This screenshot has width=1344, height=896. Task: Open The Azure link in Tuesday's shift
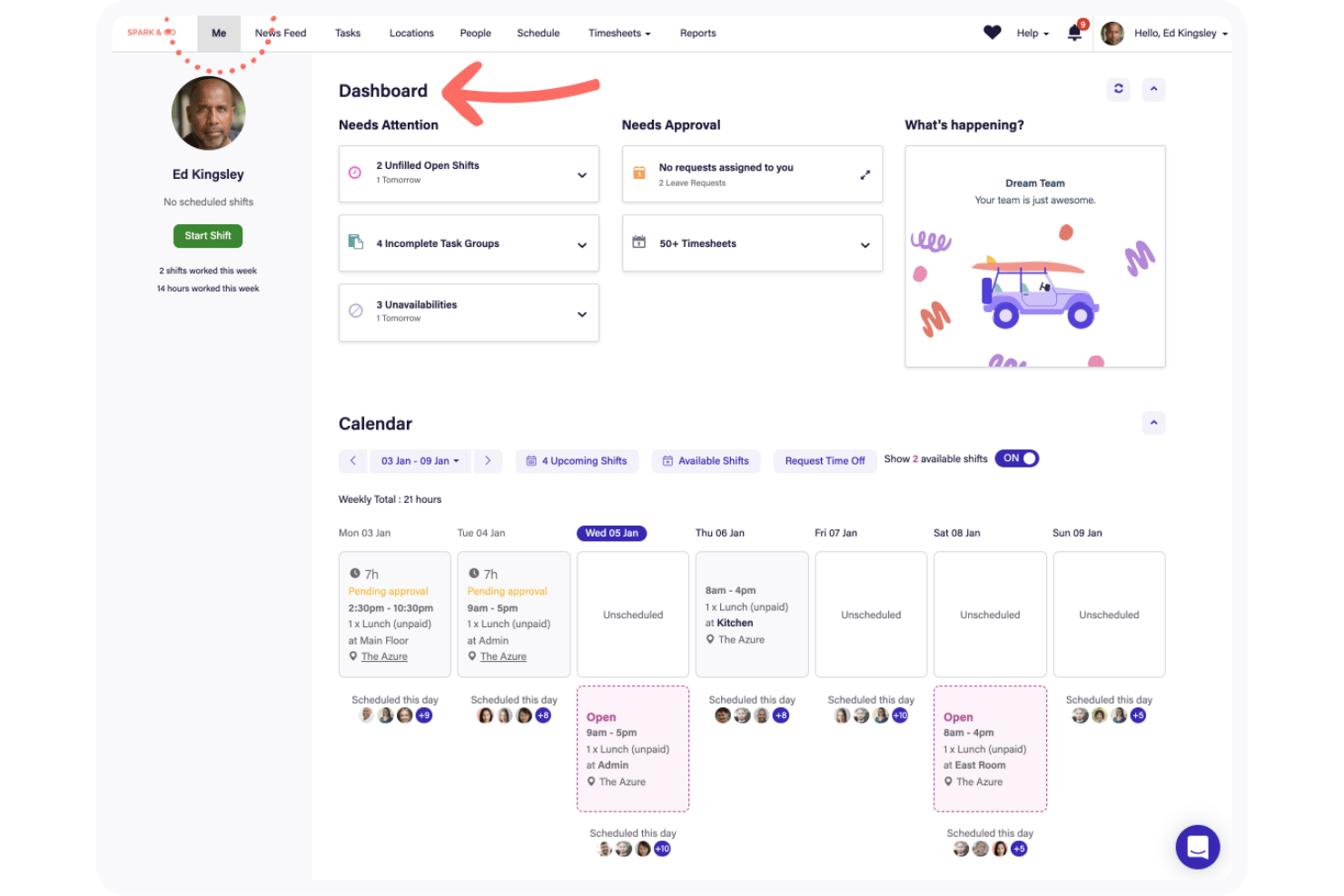503,656
